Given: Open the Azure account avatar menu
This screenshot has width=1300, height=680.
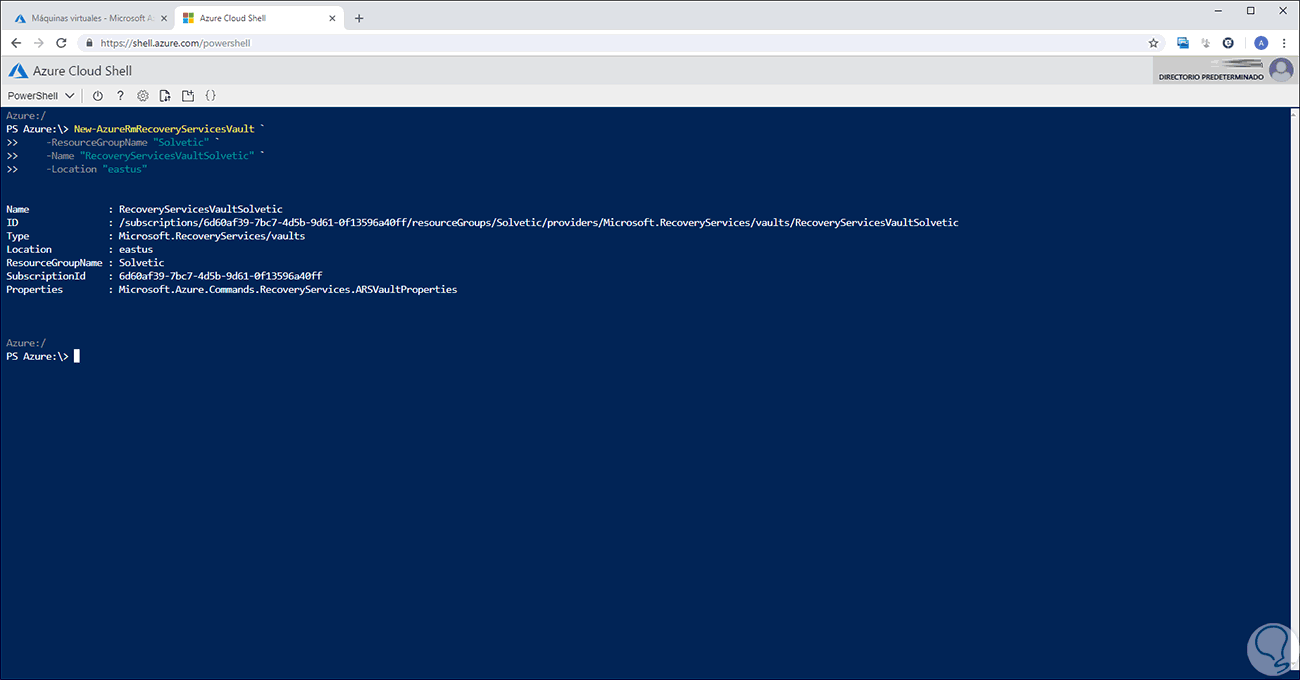Looking at the screenshot, I should click(x=1280, y=70).
